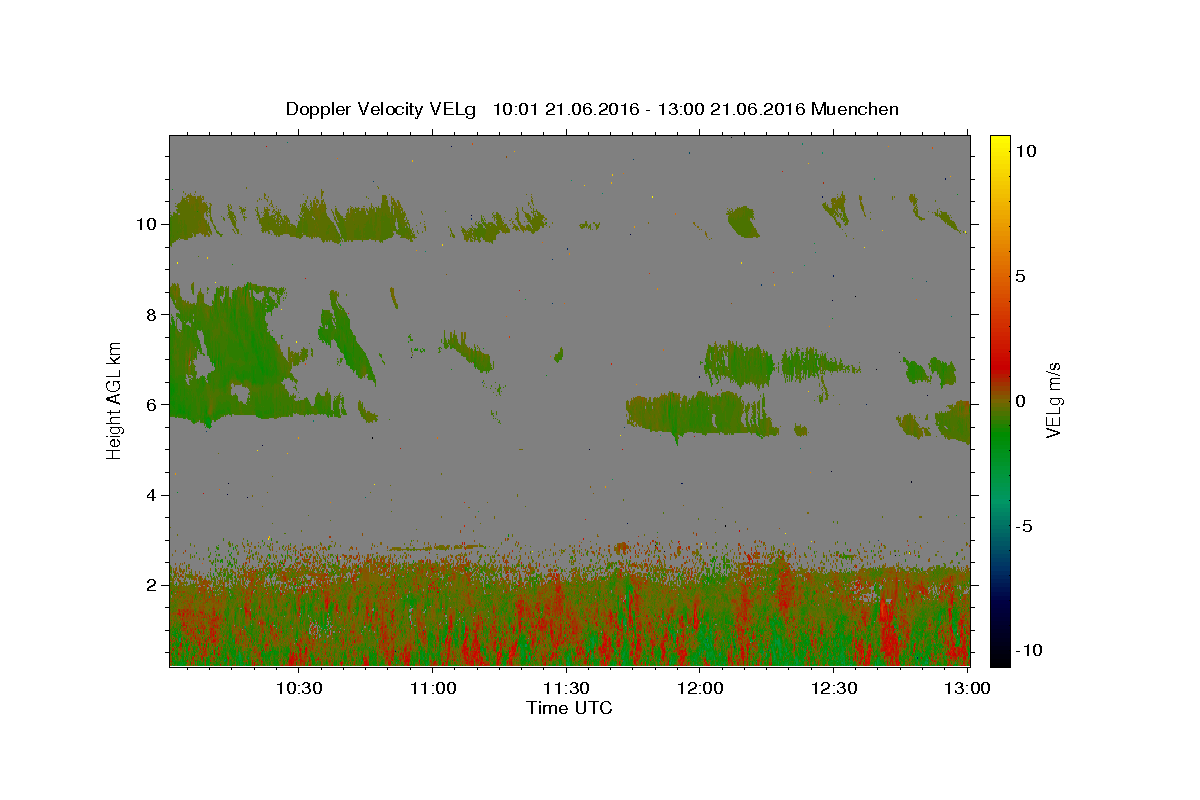Viewport: 1200px width, 800px height.
Task: Click the "10:30" time tick label
Action: tap(299, 688)
